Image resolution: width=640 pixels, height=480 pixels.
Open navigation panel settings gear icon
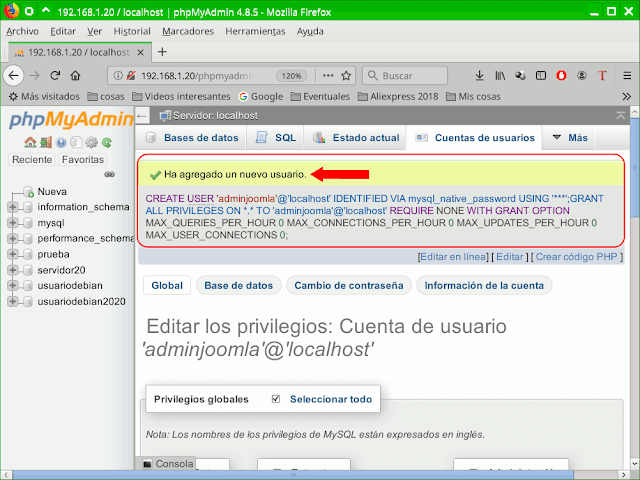[91, 142]
